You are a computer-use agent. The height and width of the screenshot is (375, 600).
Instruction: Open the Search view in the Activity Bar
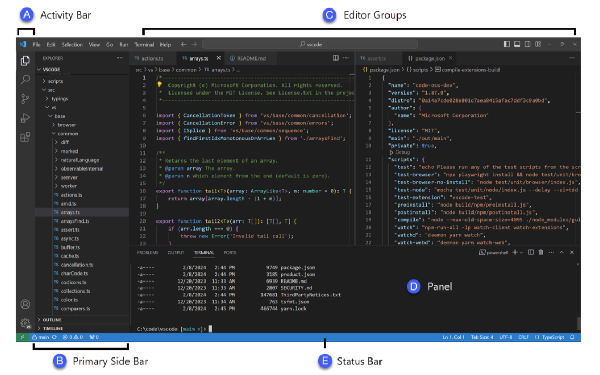click(25, 80)
